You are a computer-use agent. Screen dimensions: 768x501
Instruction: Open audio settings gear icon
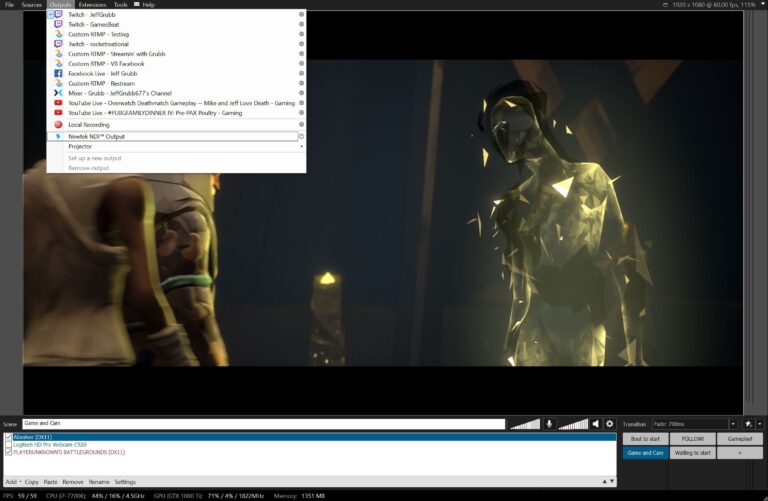(610, 424)
